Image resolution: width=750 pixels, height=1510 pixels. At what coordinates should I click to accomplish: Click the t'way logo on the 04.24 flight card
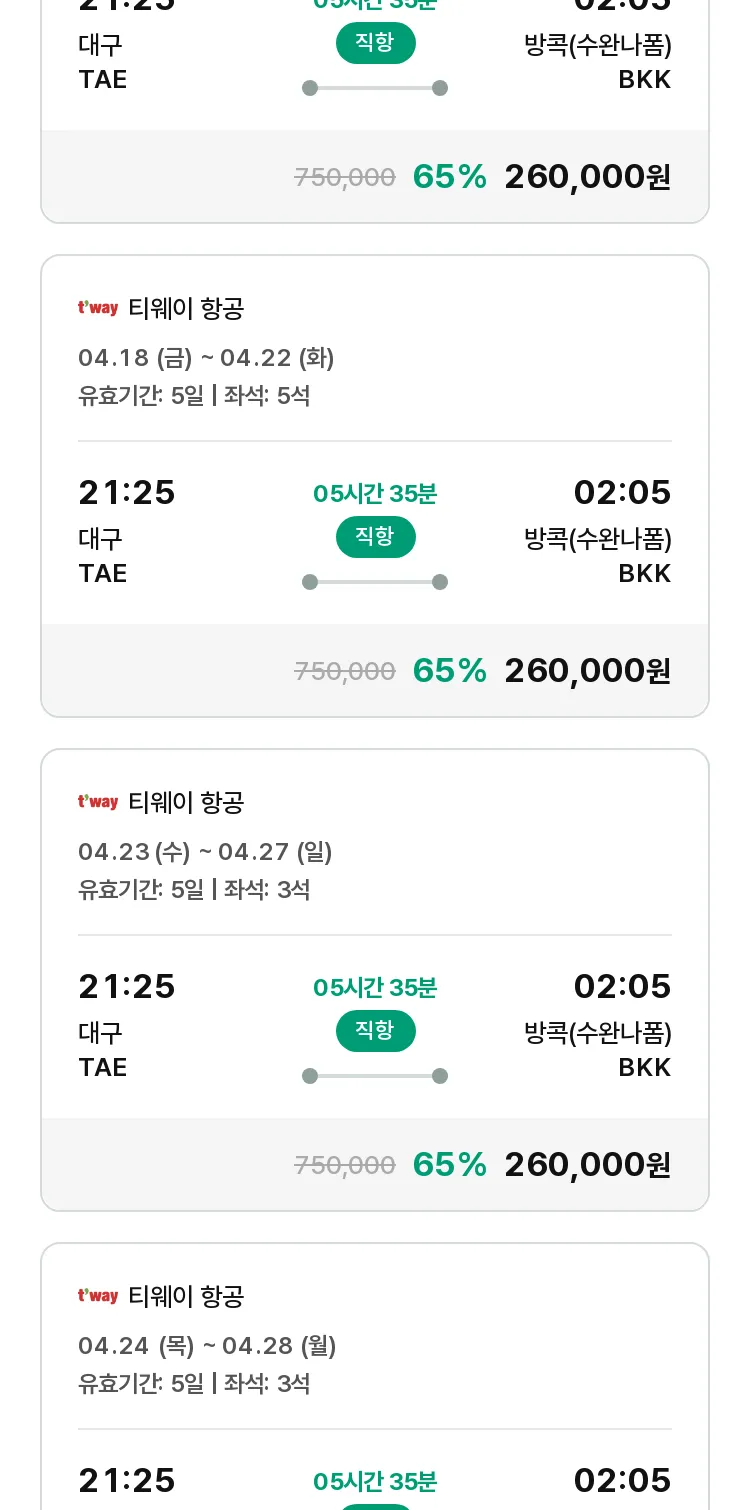coord(98,1296)
